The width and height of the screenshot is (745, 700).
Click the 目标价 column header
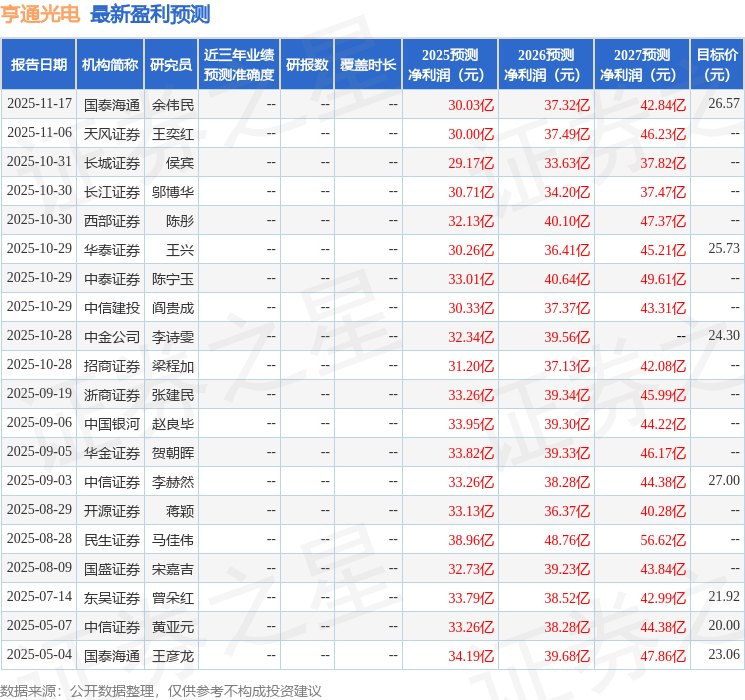(x=717, y=64)
